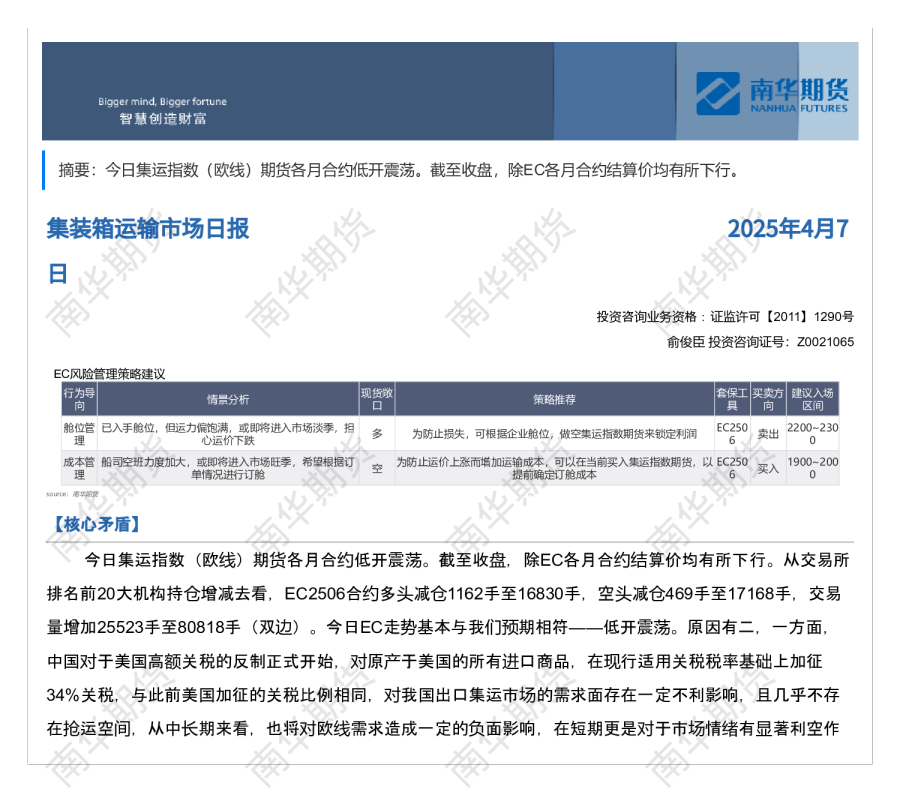Click body line starting "34%关税"
This screenshot has width=900, height=792.
point(443,695)
